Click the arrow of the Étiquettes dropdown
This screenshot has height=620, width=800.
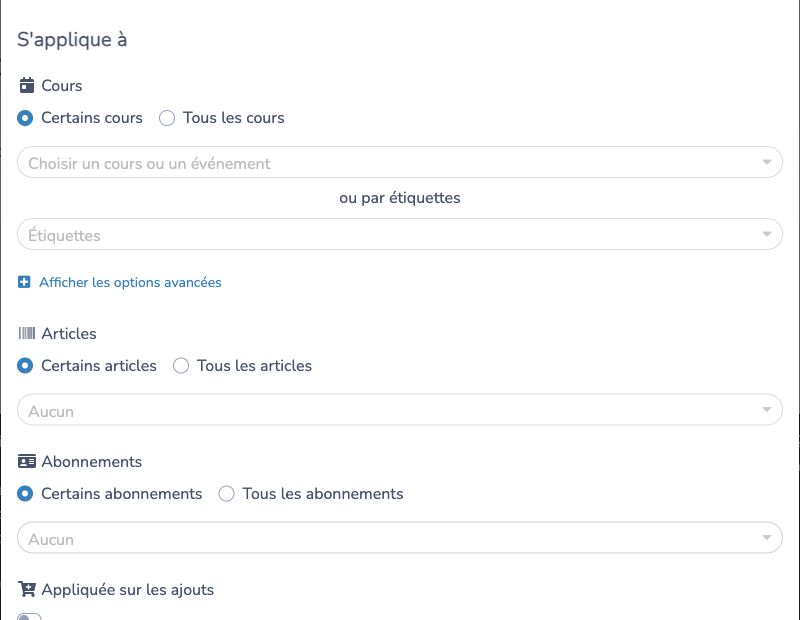766,234
